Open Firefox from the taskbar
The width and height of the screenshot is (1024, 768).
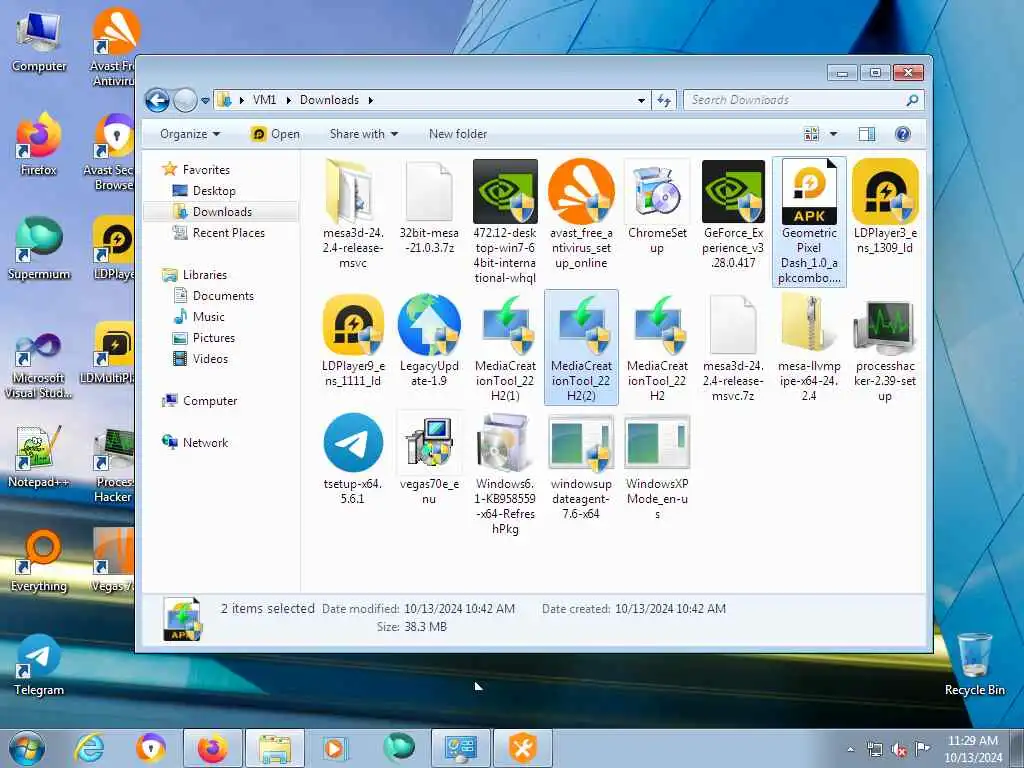click(x=212, y=748)
